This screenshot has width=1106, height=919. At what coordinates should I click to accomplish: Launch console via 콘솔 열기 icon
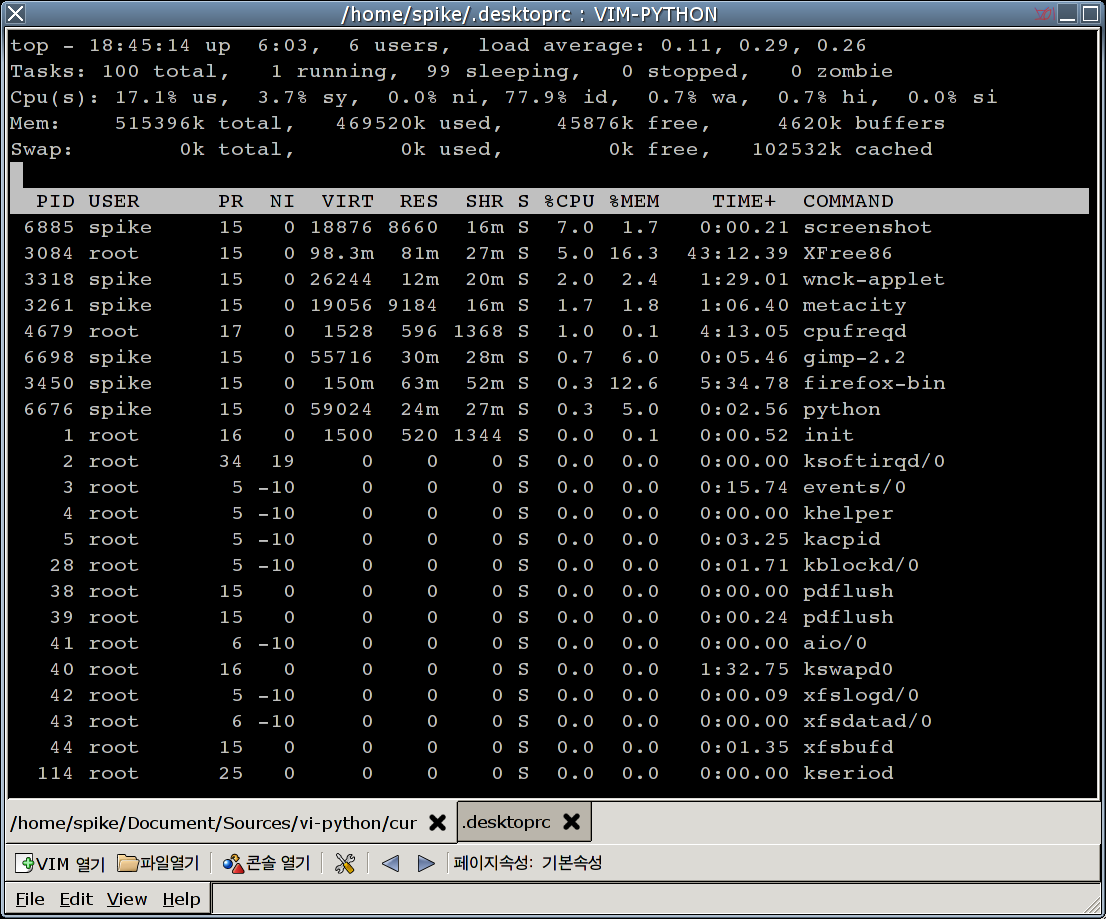233,863
